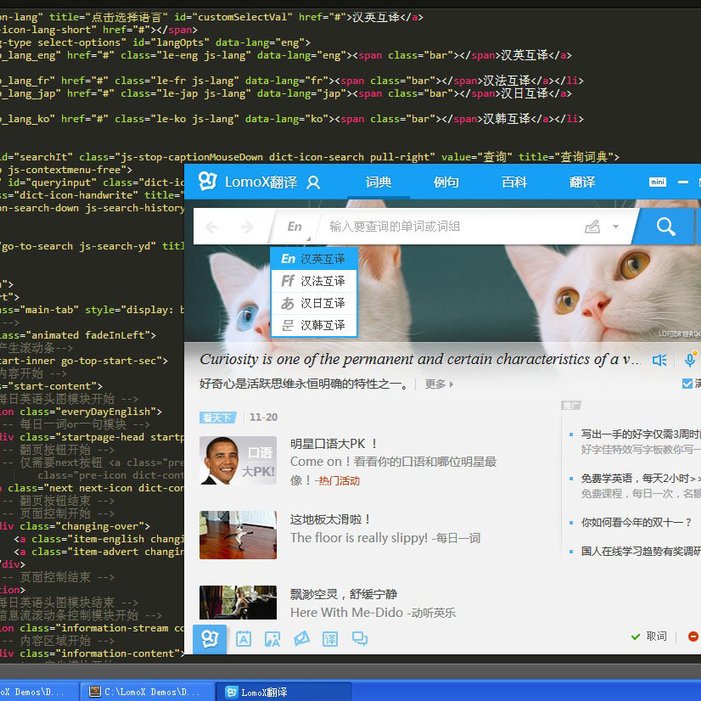Play the daily sentence audio speaker icon
This screenshot has width=701, height=701.
659,360
